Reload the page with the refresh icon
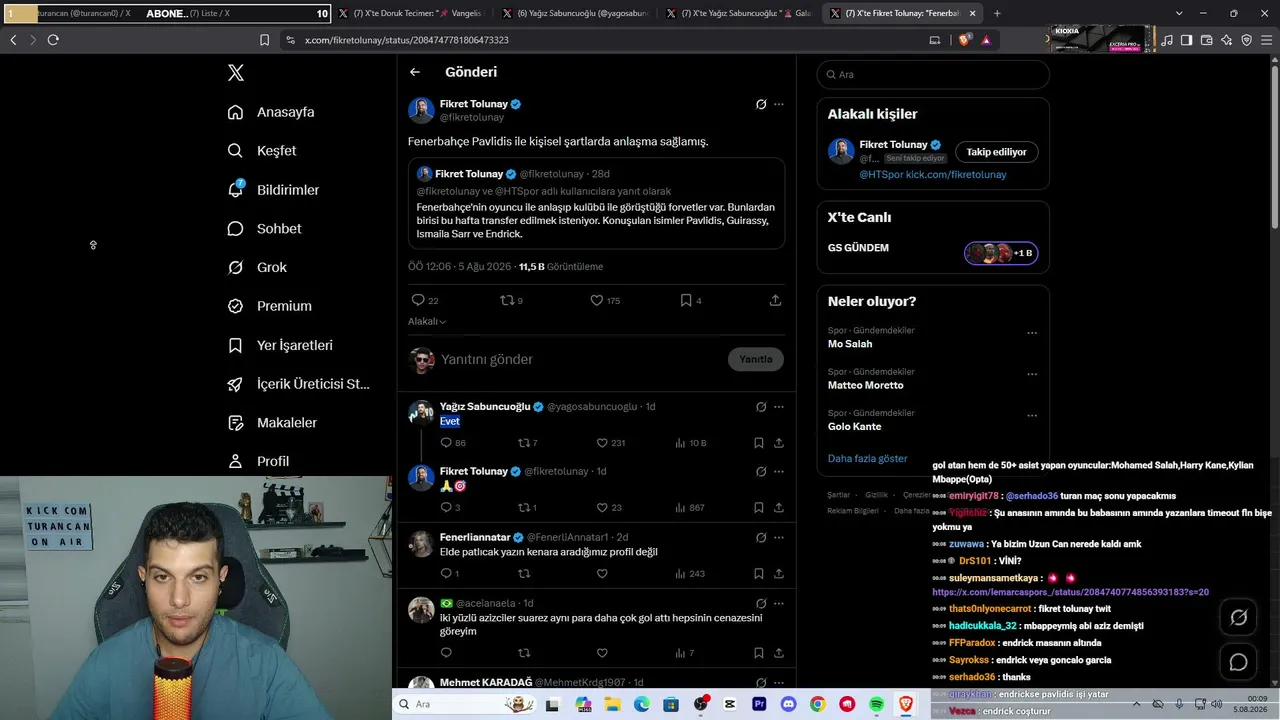1280x720 pixels. point(53,40)
